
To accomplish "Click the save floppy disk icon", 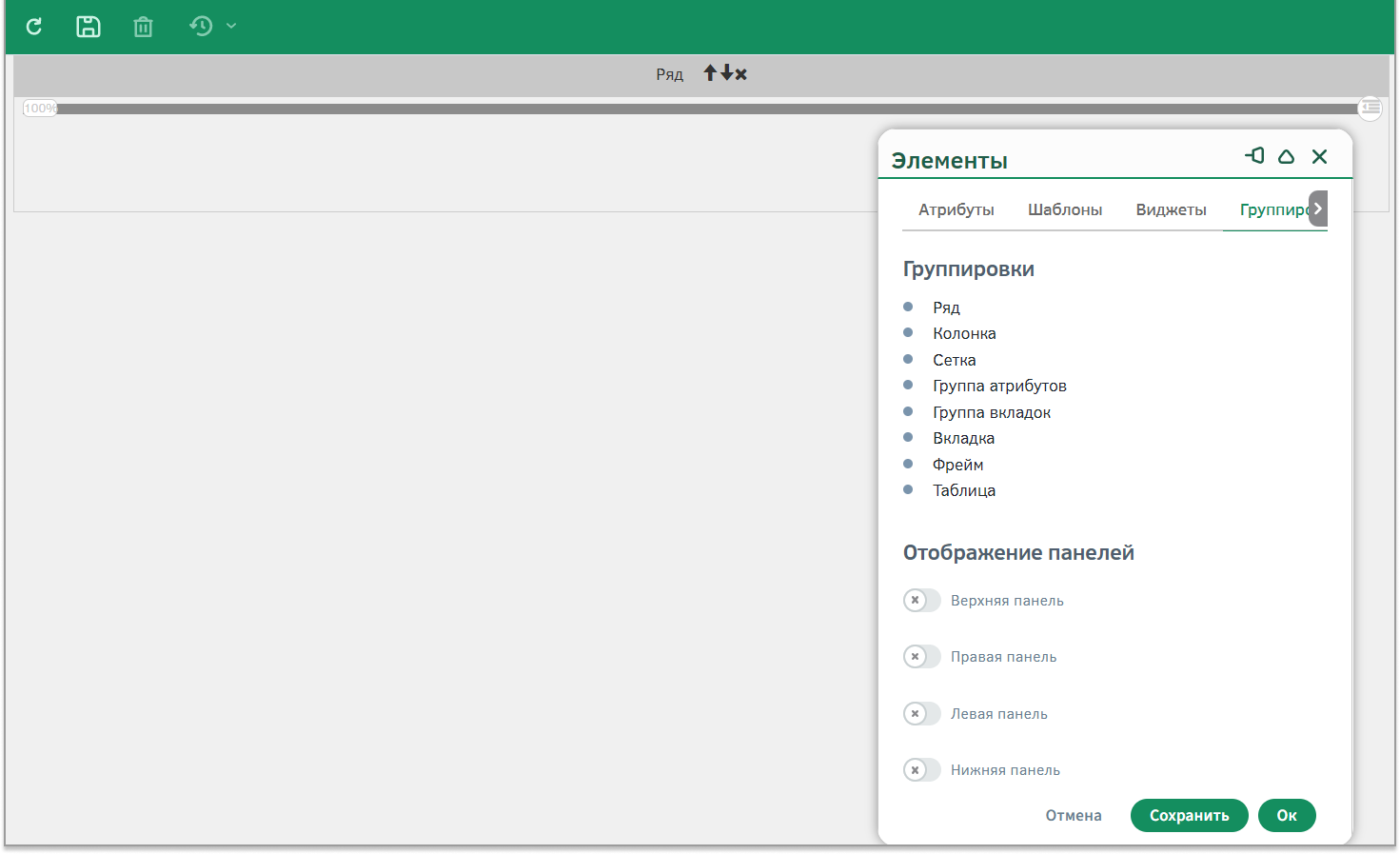I will point(89,27).
